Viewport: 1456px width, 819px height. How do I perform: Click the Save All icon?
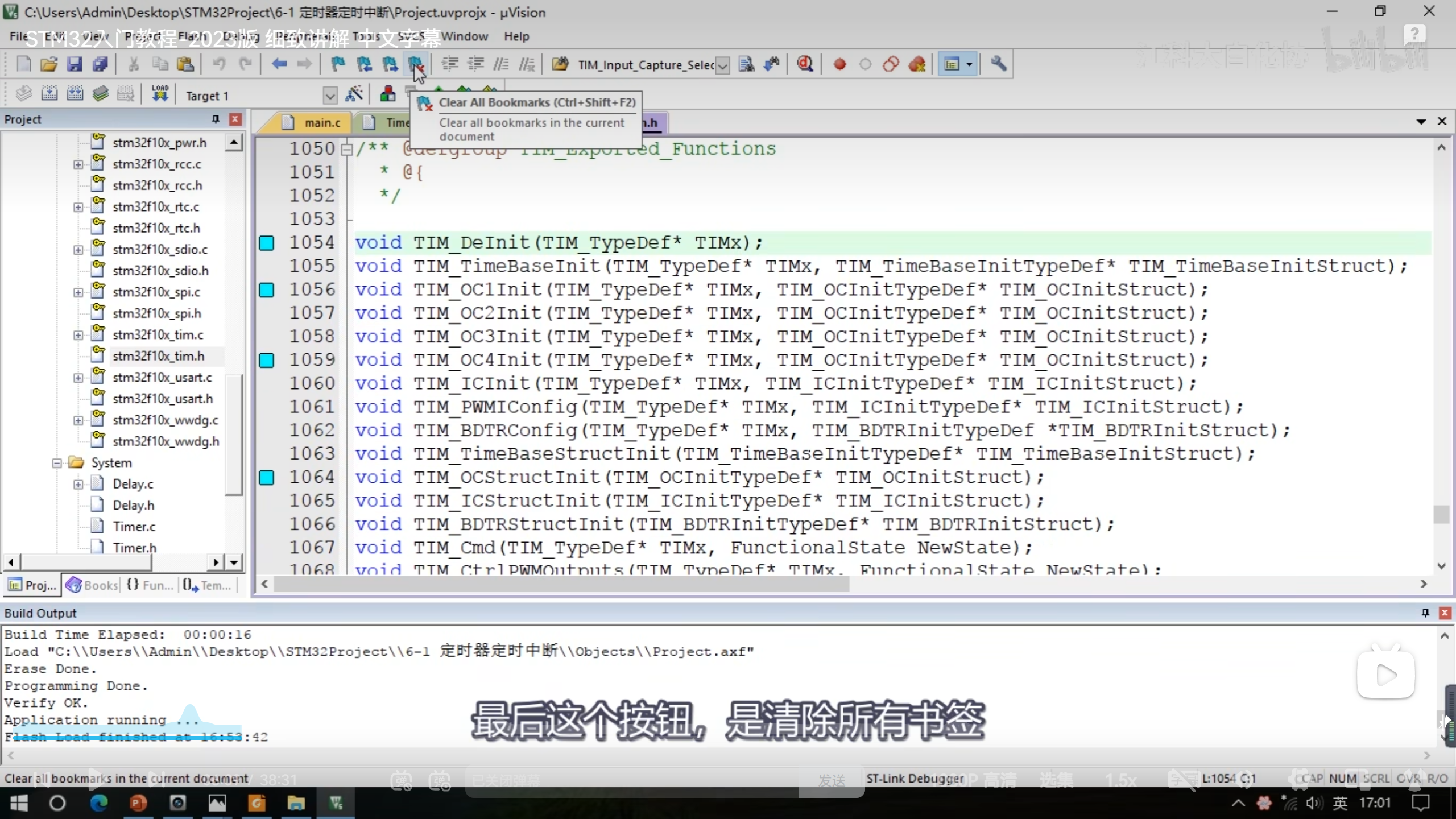click(x=100, y=64)
